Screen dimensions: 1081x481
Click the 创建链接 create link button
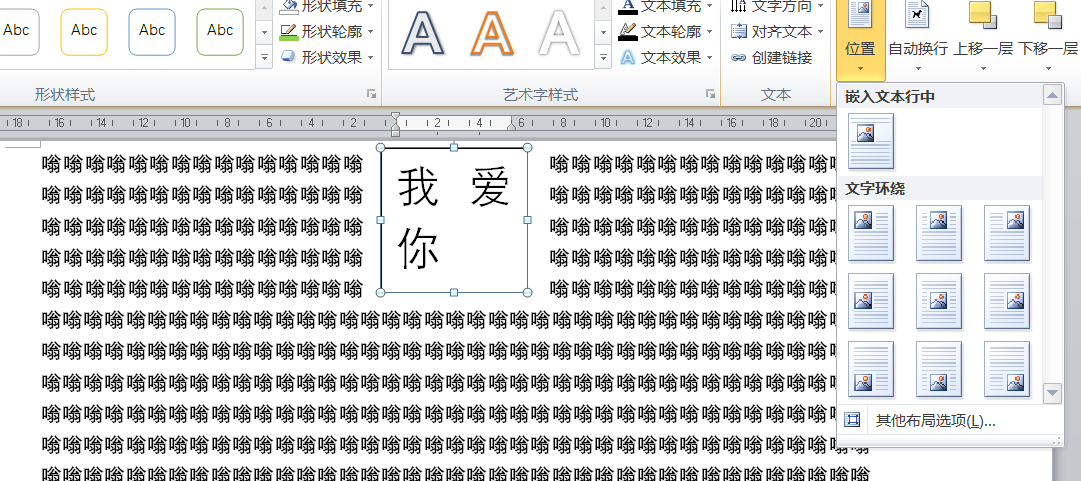[772, 58]
